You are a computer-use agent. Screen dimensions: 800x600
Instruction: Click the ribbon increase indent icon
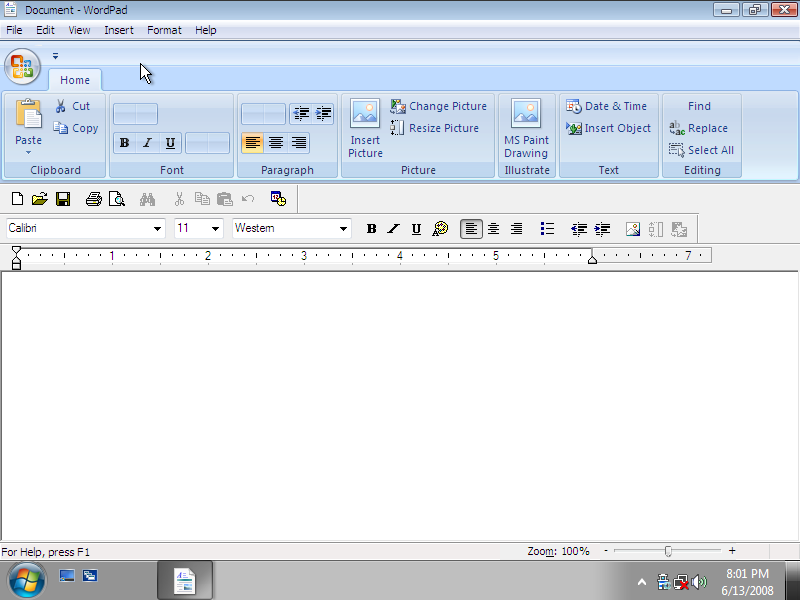(323, 113)
